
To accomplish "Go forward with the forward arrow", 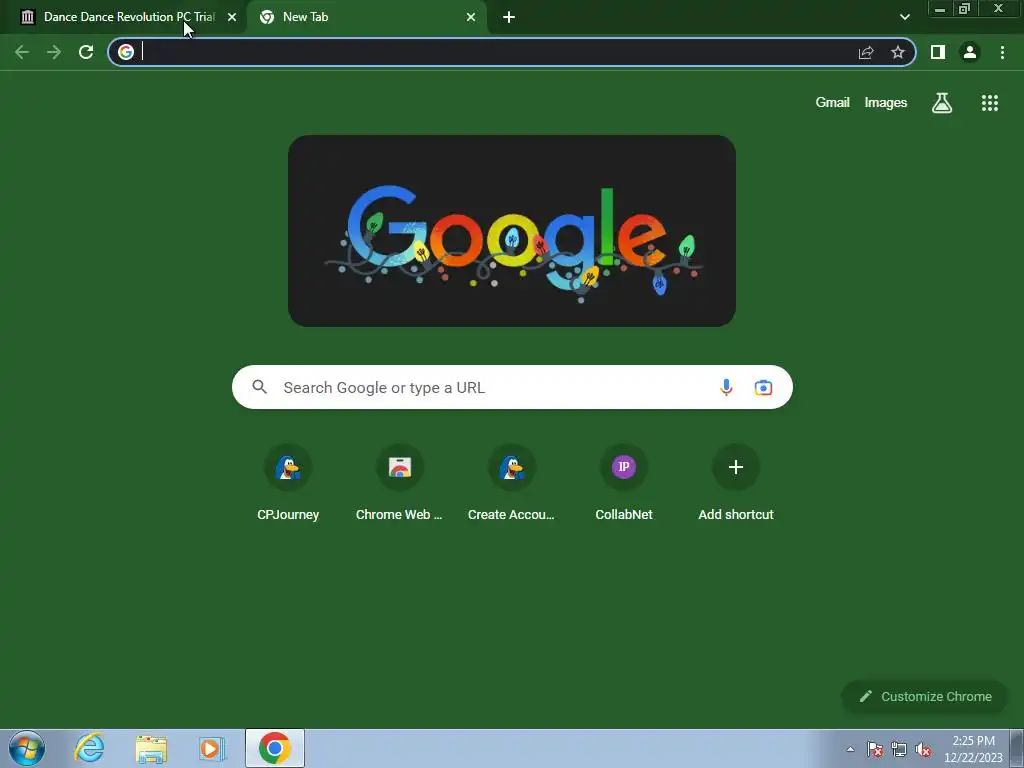I will (x=54, y=52).
